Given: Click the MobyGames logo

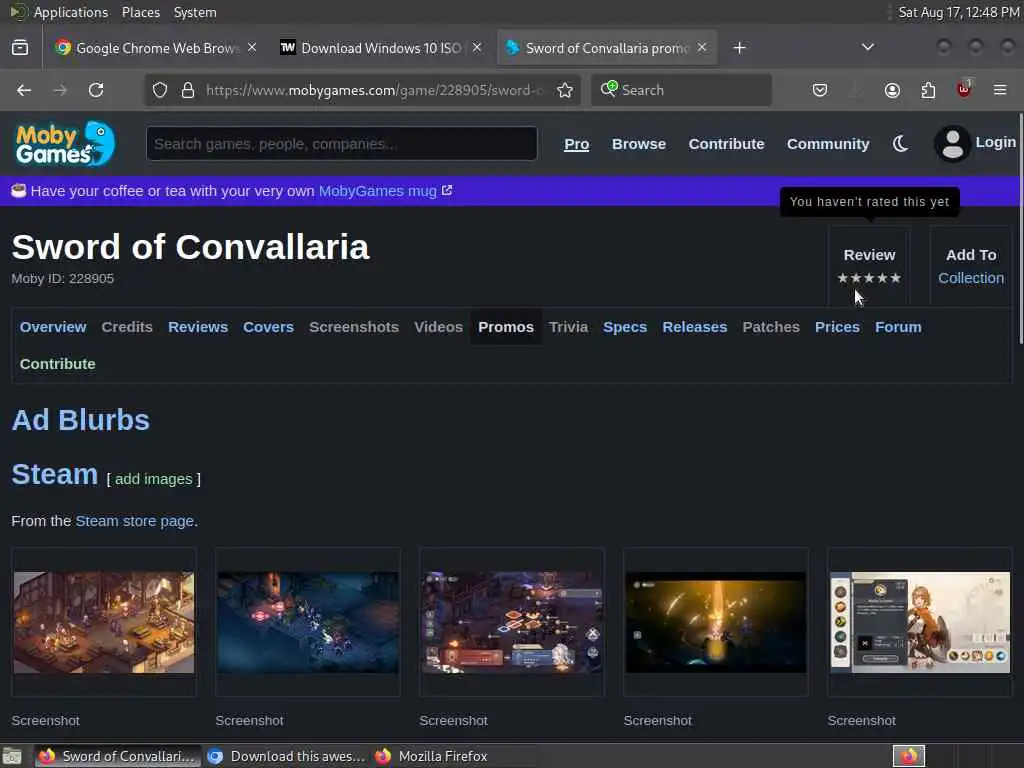Looking at the screenshot, I should point(65,143).
